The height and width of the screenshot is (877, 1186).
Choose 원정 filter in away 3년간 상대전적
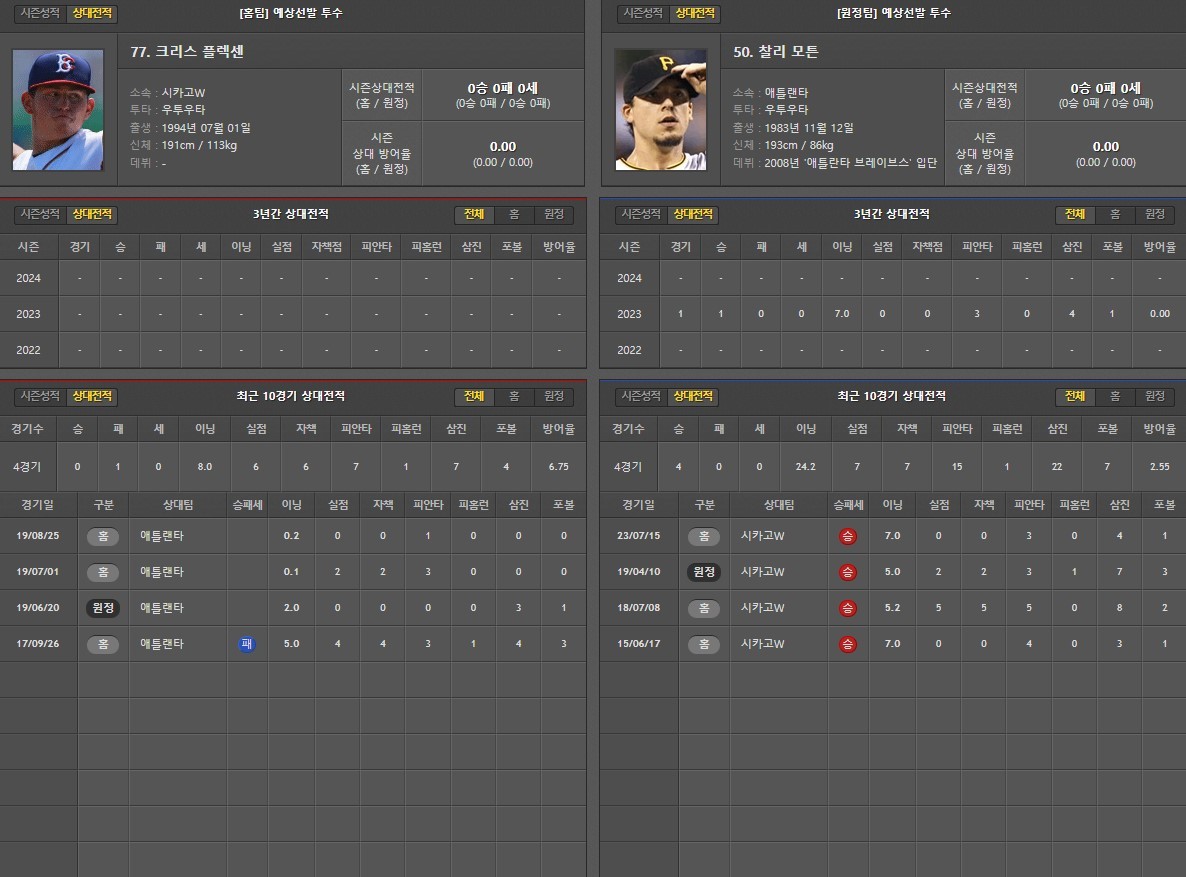click(1154, 214)
